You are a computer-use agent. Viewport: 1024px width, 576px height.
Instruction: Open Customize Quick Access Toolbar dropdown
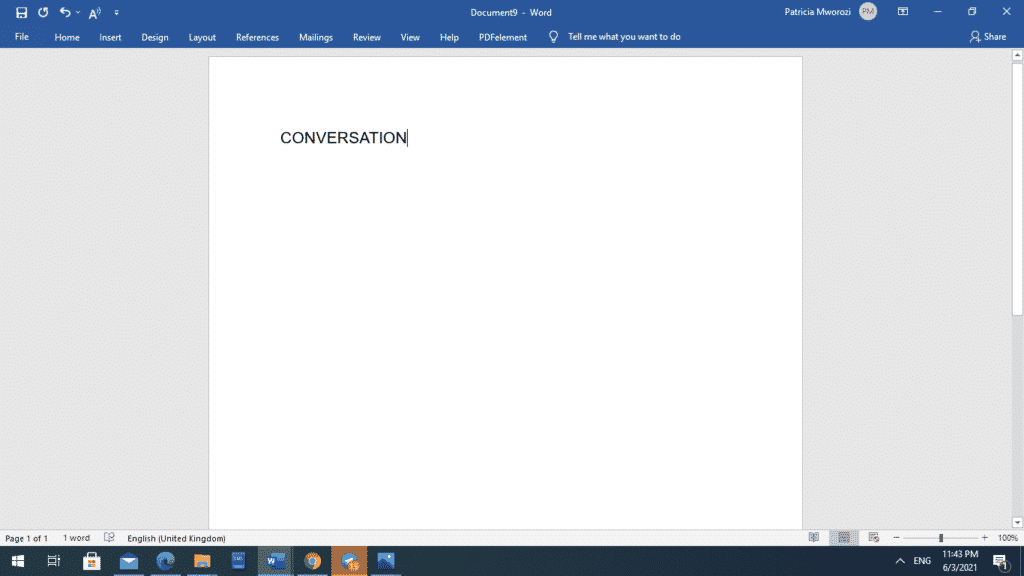coord(116,13)
